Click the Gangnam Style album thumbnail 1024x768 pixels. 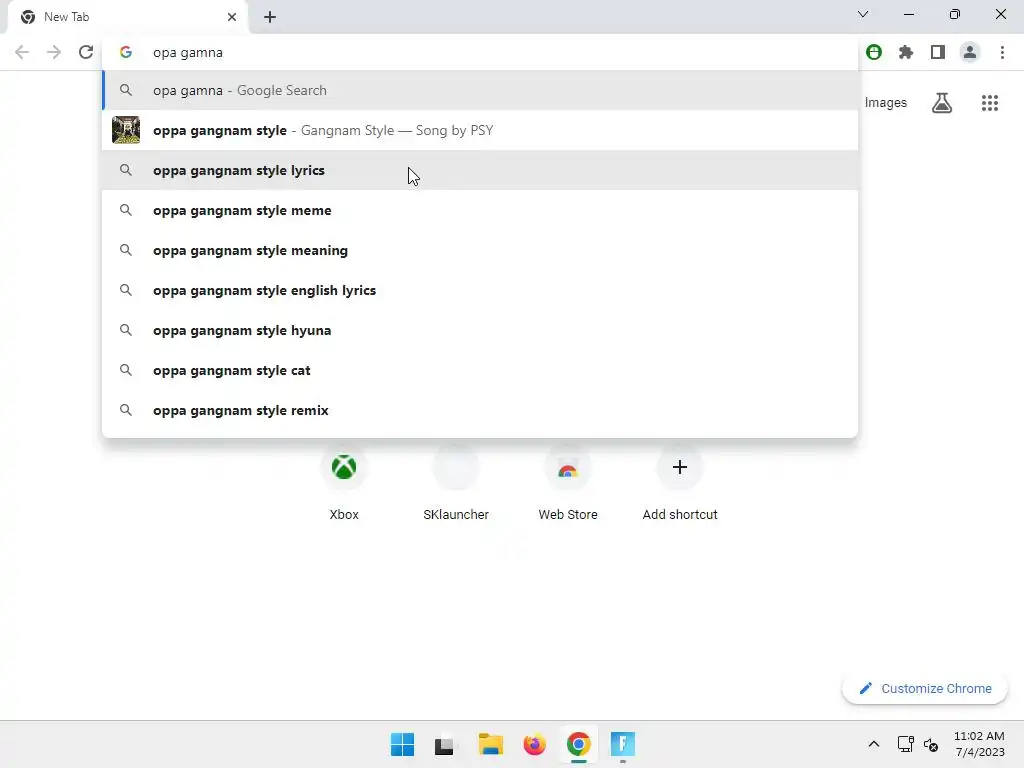tap(126, 130)
